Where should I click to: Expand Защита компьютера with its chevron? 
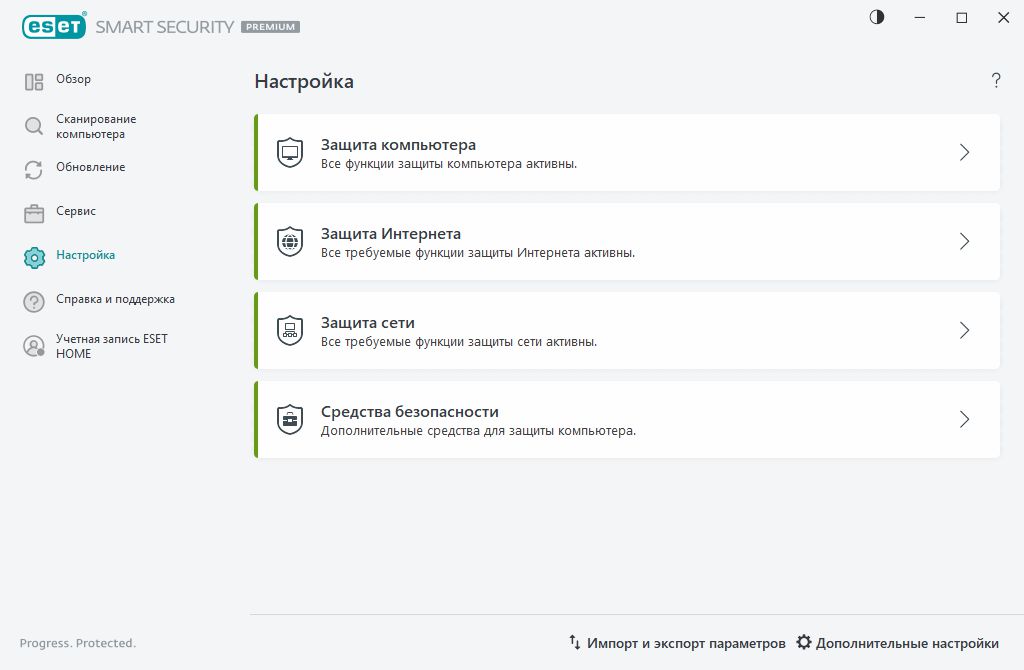964,152
